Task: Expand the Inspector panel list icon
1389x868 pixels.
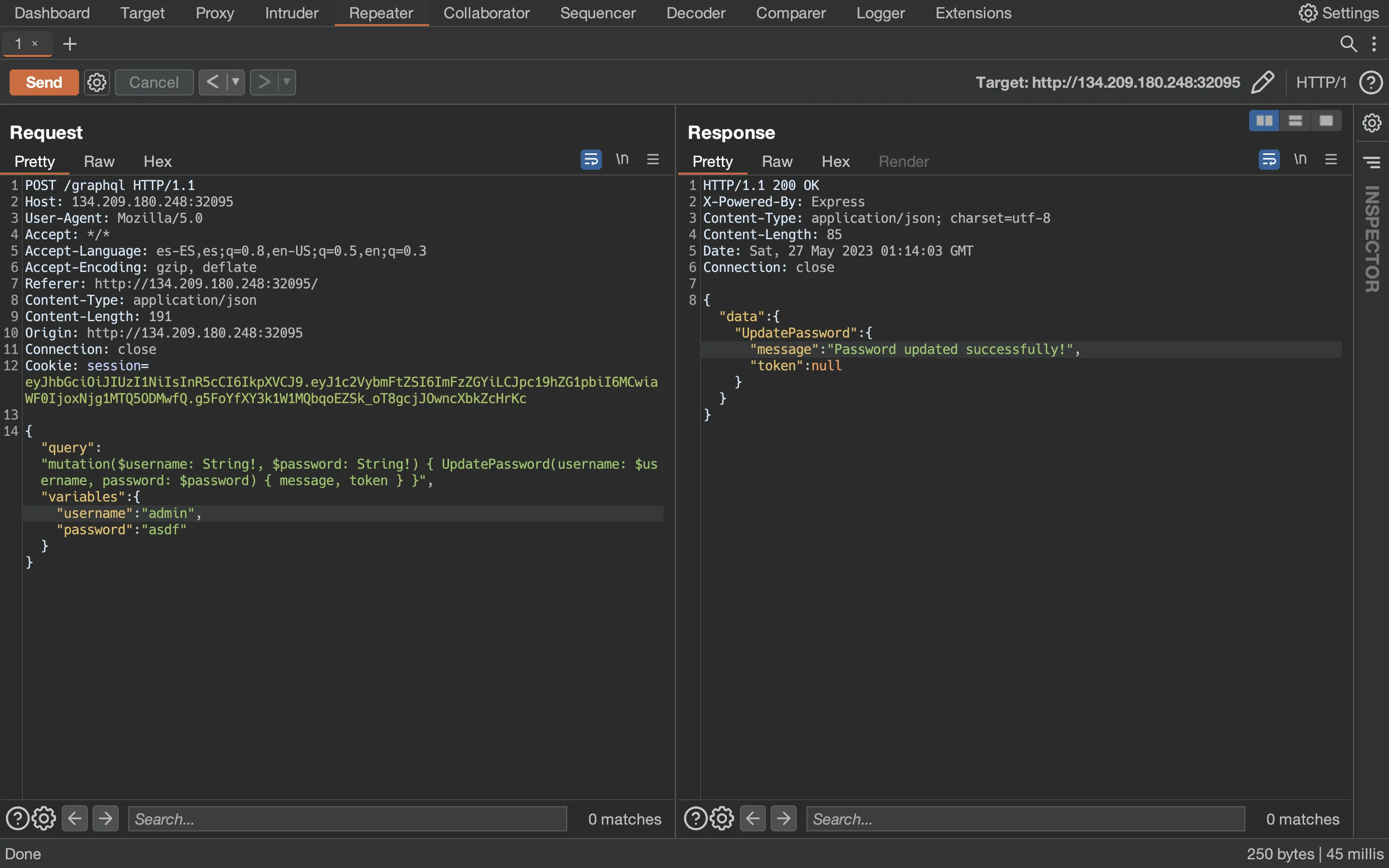Action: [1372, 163]
